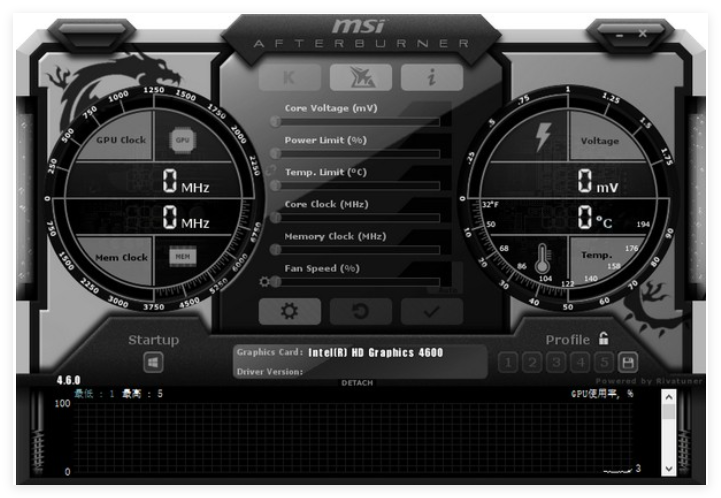Click Intel(R) HD Graphics 4600 card name
721x498 pixels.
[x=375, y=353]
